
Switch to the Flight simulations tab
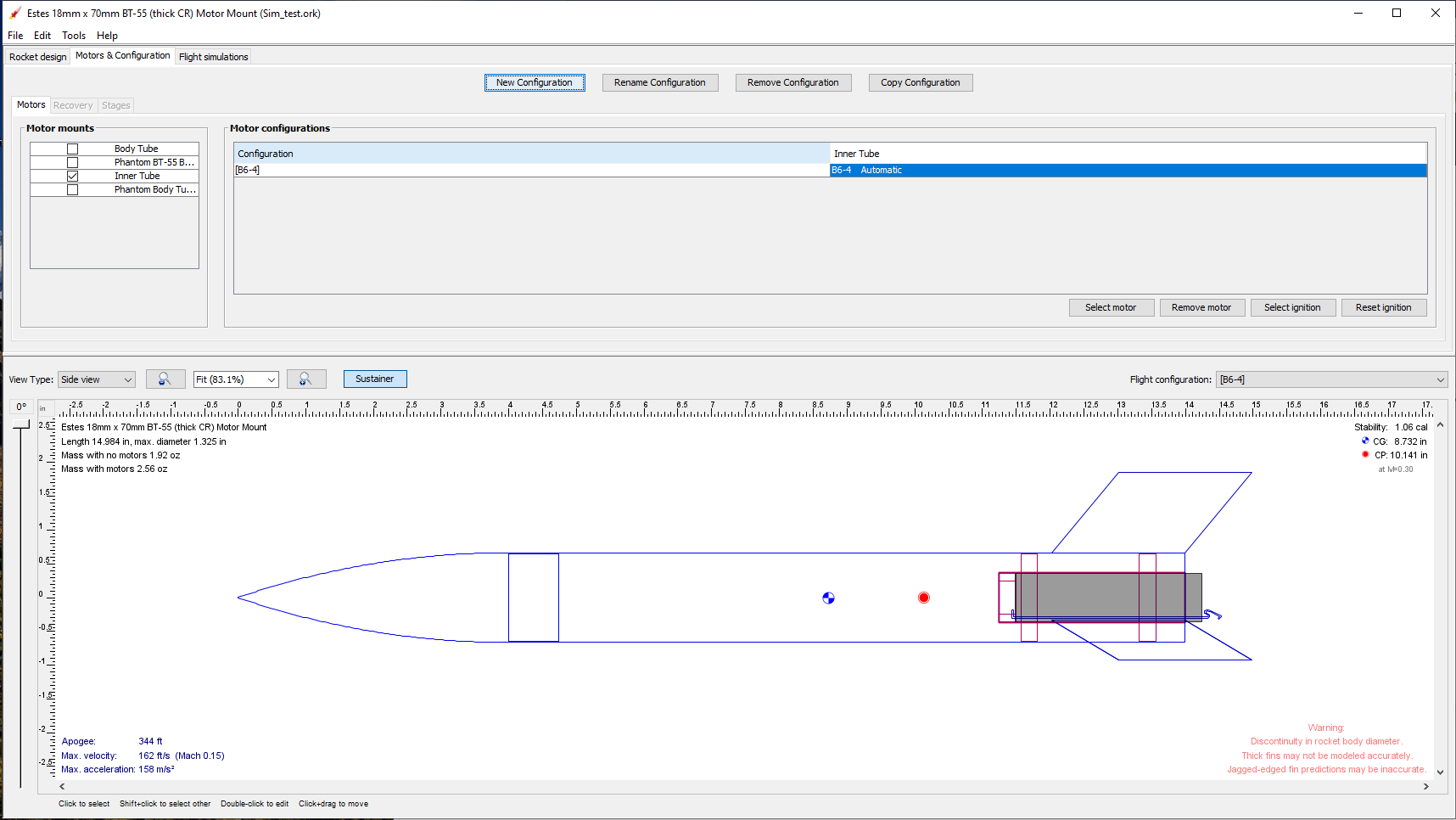(213, 56)
